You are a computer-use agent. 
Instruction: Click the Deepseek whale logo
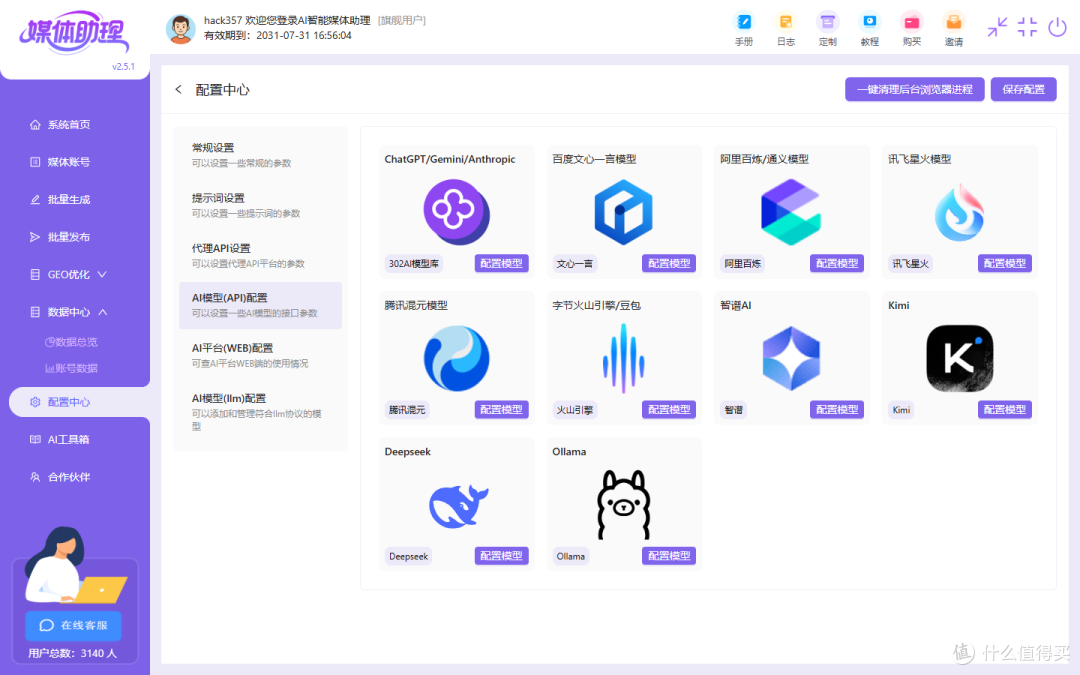pos(459,506)
